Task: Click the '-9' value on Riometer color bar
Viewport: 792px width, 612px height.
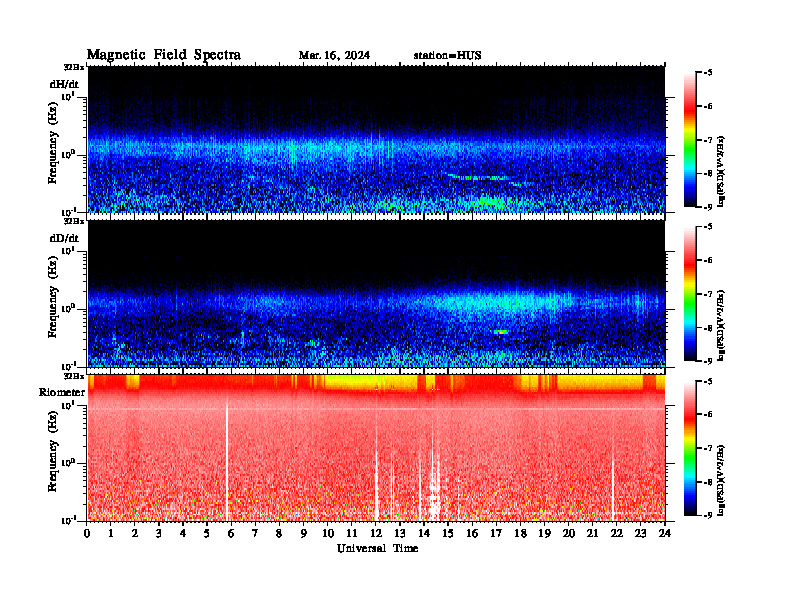Action: tap(708, 515)
